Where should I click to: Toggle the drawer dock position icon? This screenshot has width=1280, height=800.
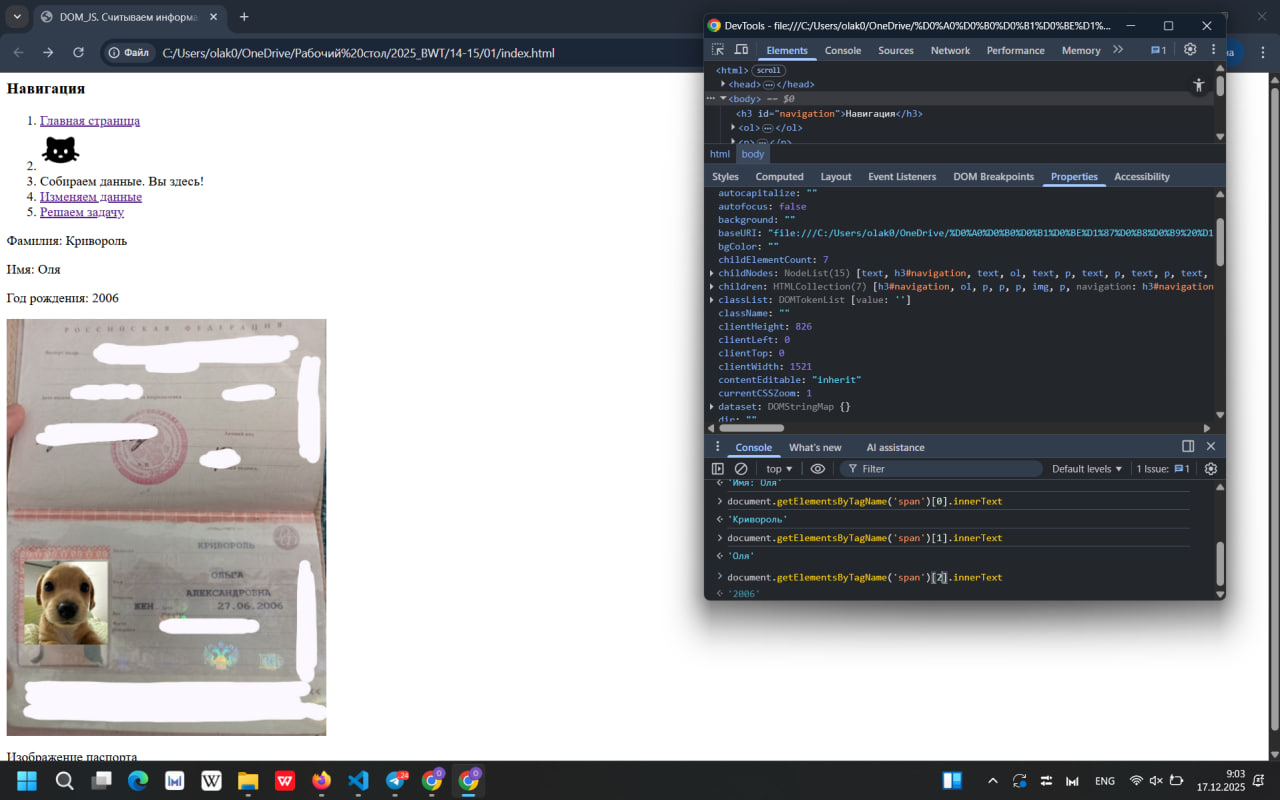(x=1188, y=447)
